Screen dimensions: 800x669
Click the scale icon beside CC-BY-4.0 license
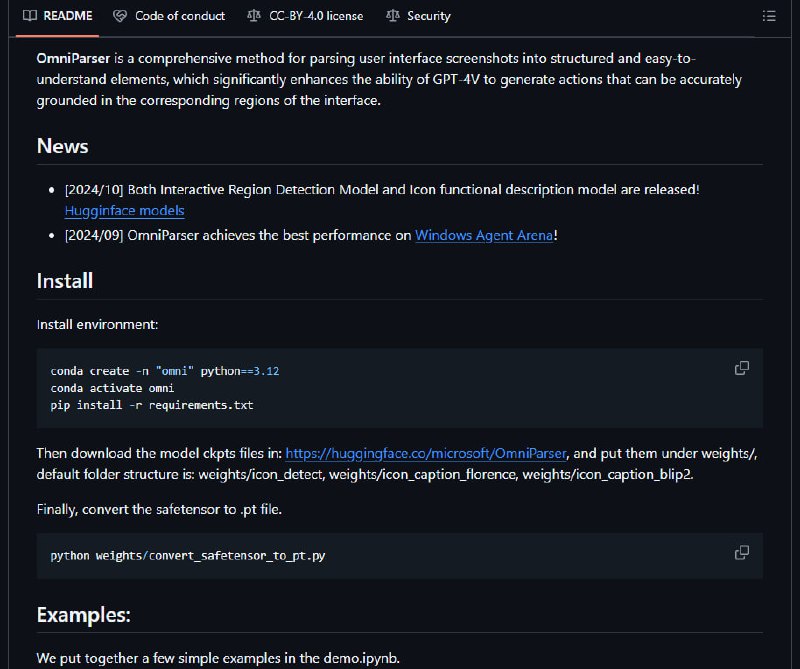(254, 16)
